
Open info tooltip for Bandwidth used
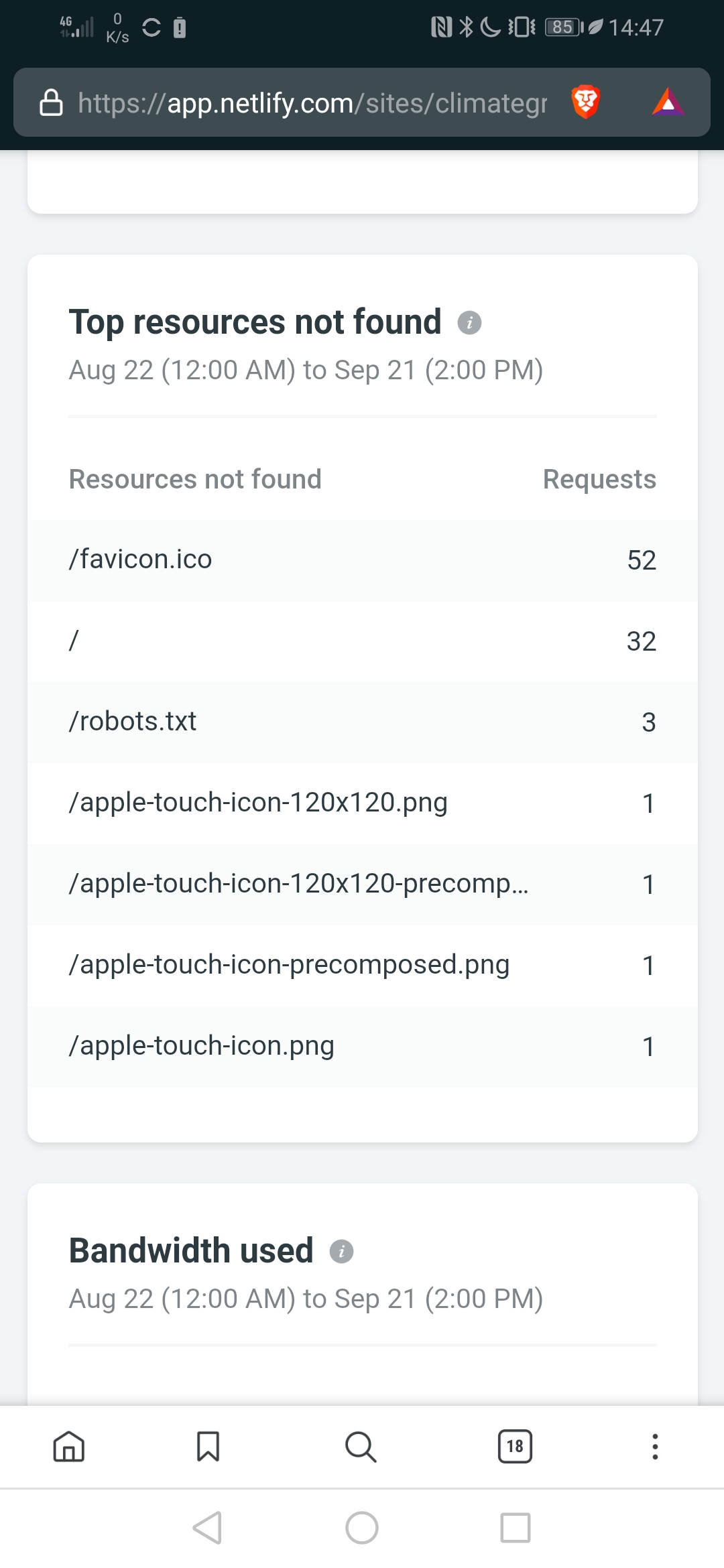pos(341,1252)
